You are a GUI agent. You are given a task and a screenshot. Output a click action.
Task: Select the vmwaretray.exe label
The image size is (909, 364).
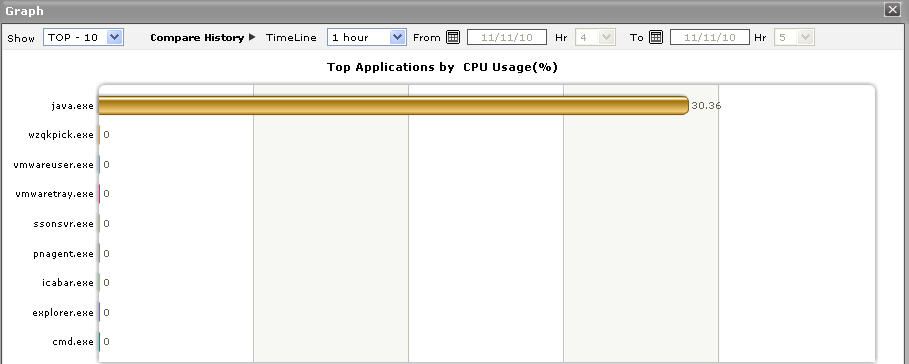(x=54, y=194)
